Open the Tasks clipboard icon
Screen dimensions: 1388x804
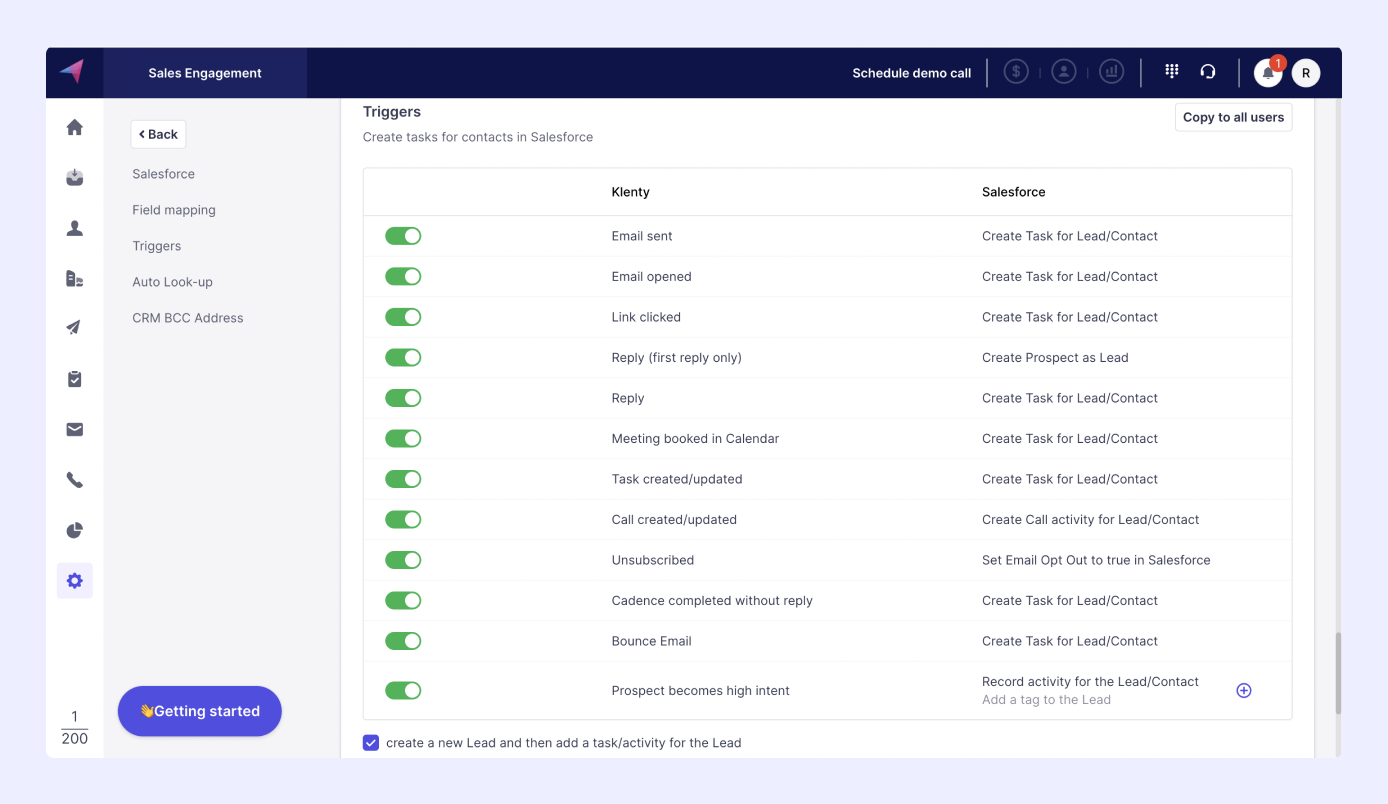74,378
